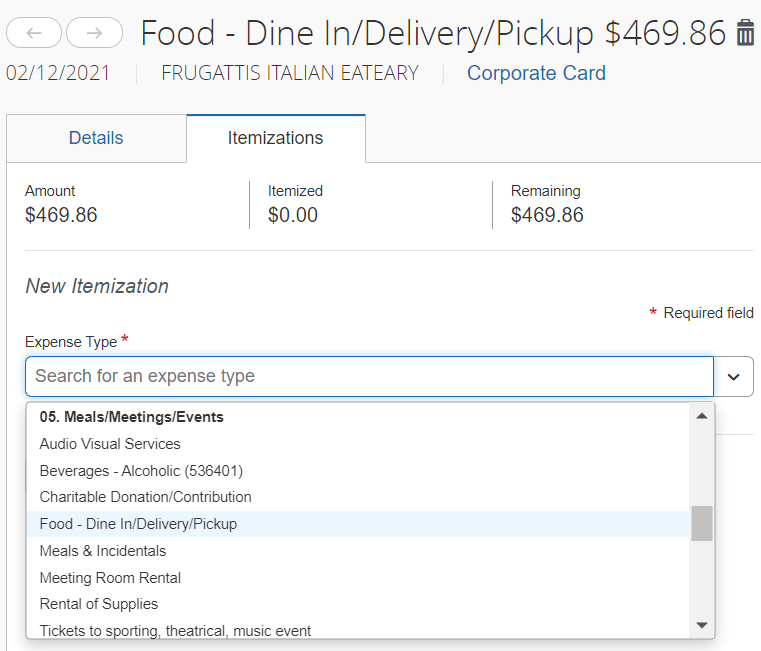
Task: Select the Meeting Room Rental option
Action: 110,578
